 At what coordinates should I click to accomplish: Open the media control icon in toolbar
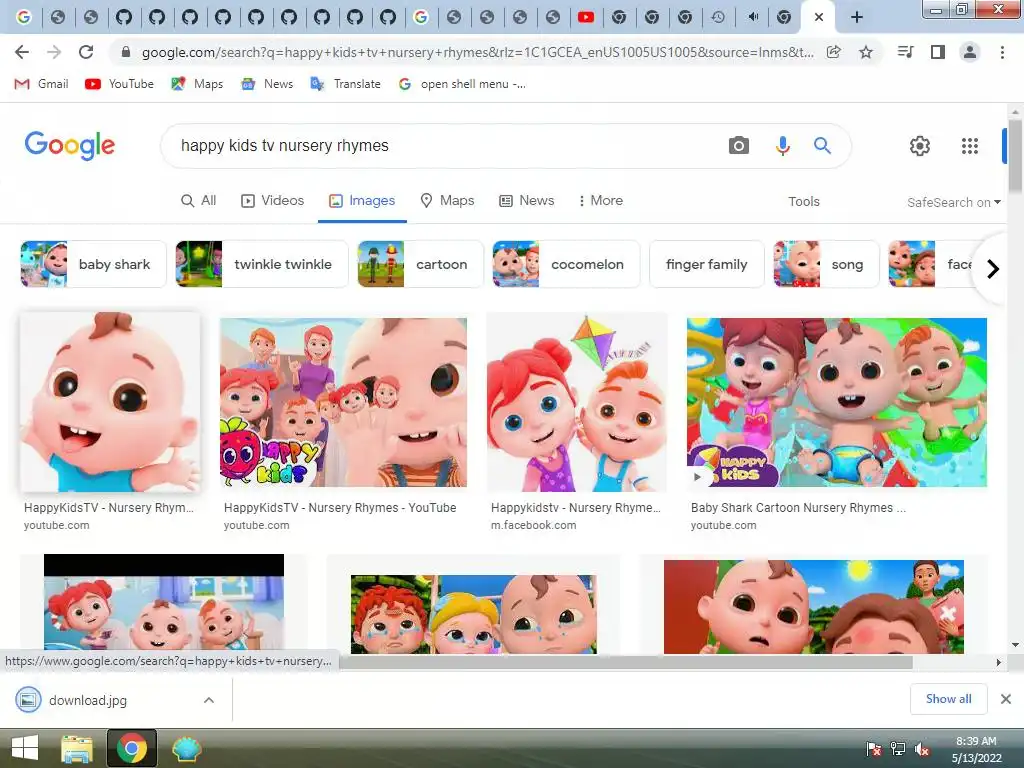click(x=905, y=52)
